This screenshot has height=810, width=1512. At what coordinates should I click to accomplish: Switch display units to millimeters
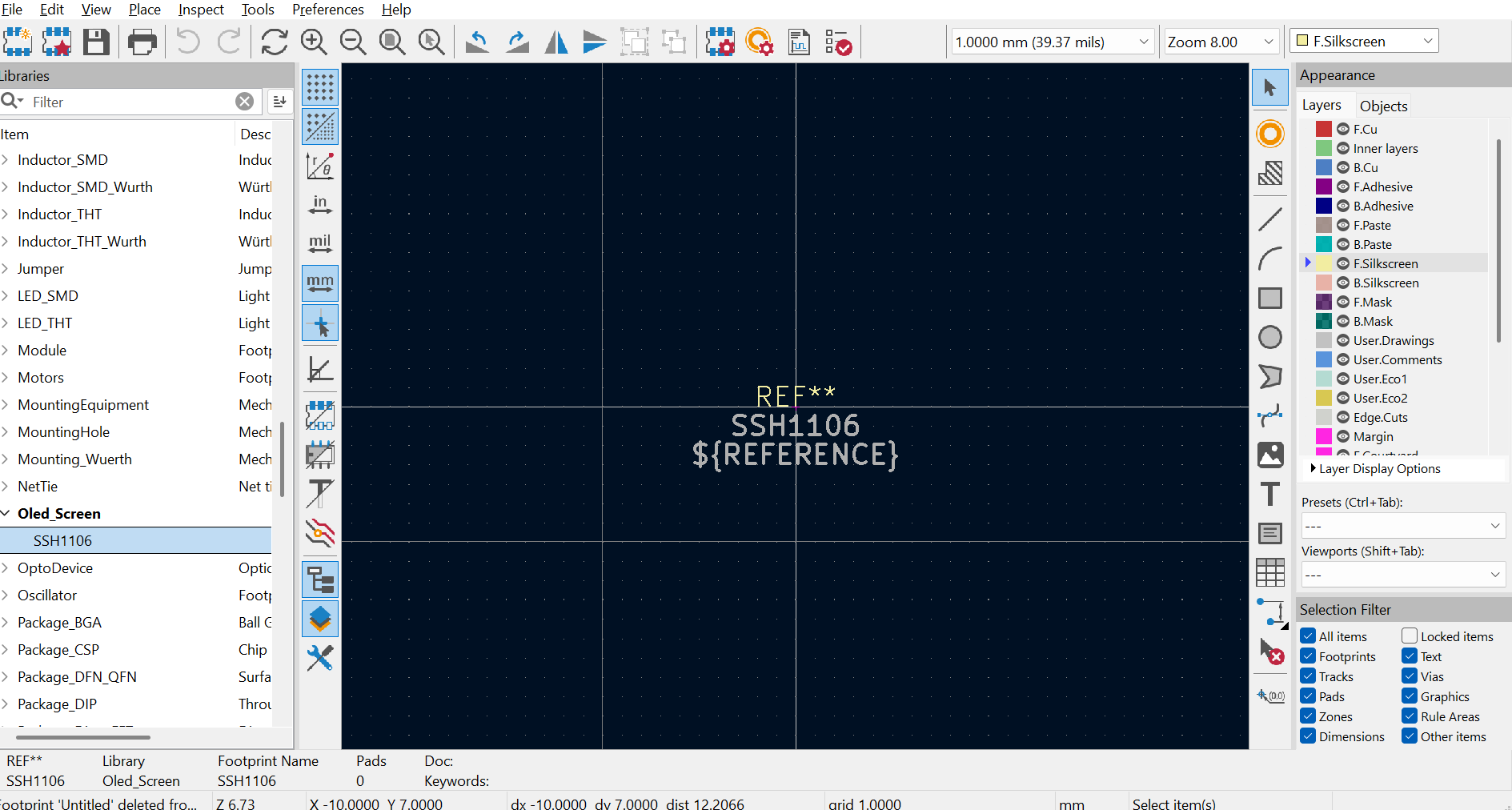[320, 283]
